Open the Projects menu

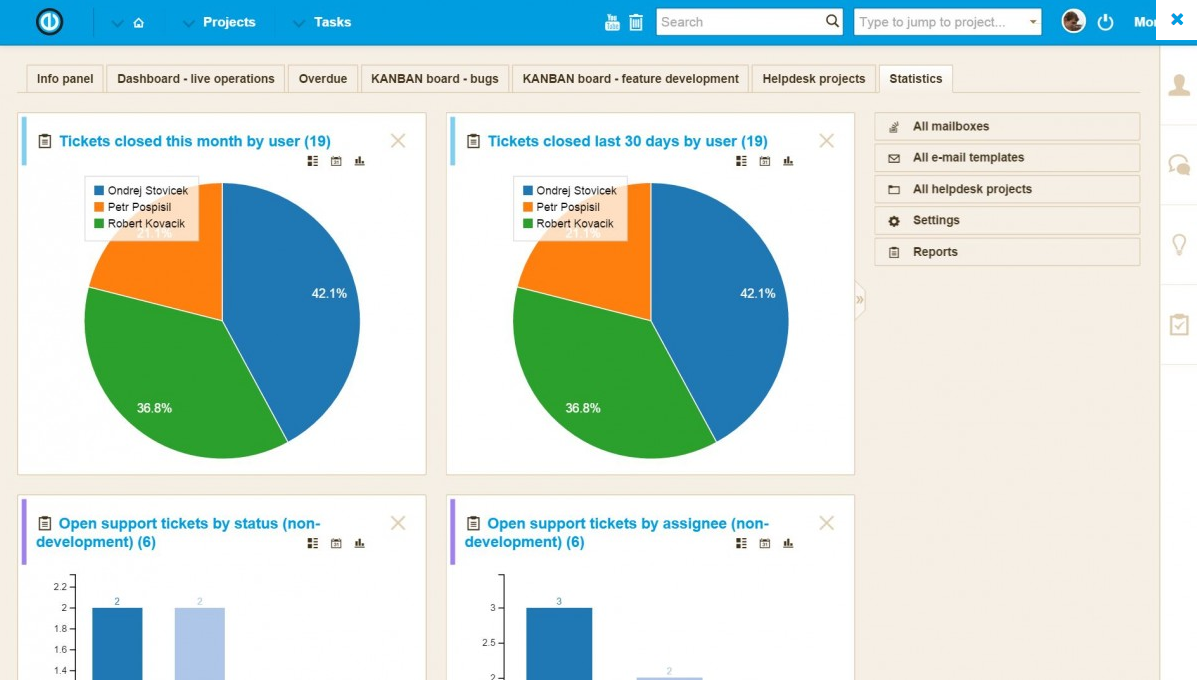229,22
